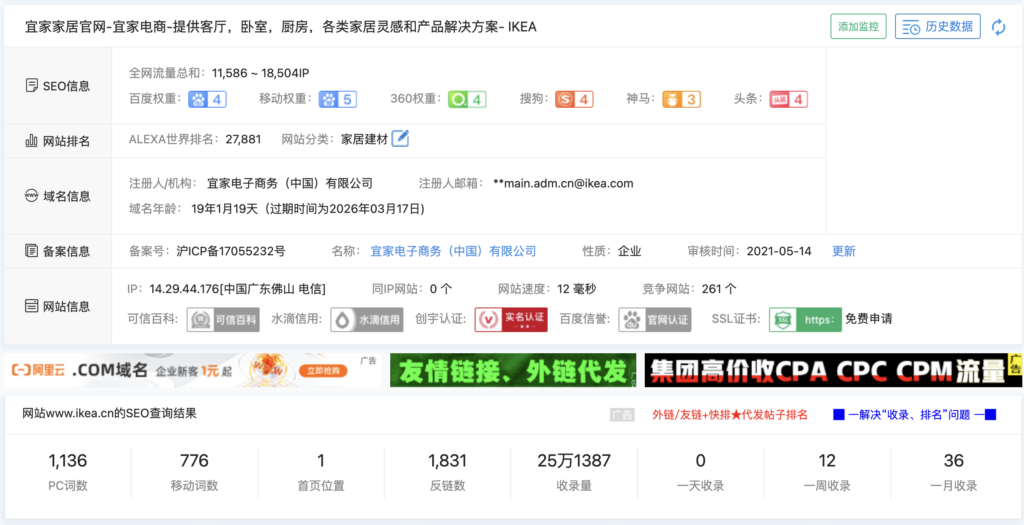
Task: Click the registrant email **main.adm.cn@ikea.com
Action: [564, 183]
